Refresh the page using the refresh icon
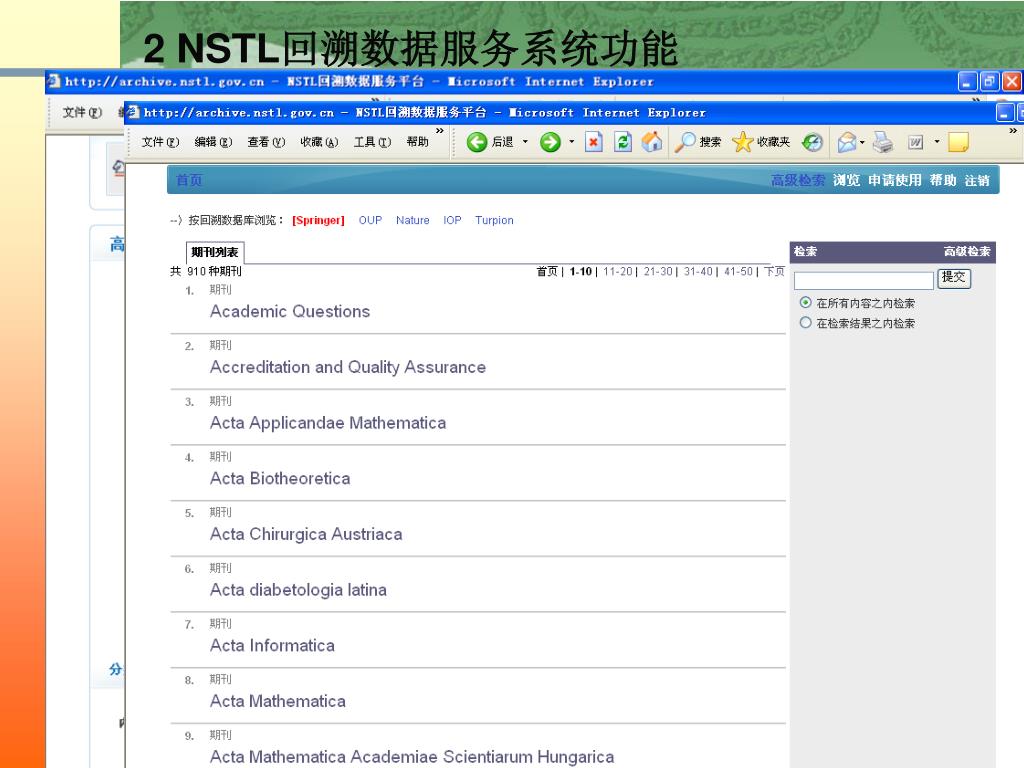The width and height of the screenshot is (1024, 768). [x=623, y=142]
